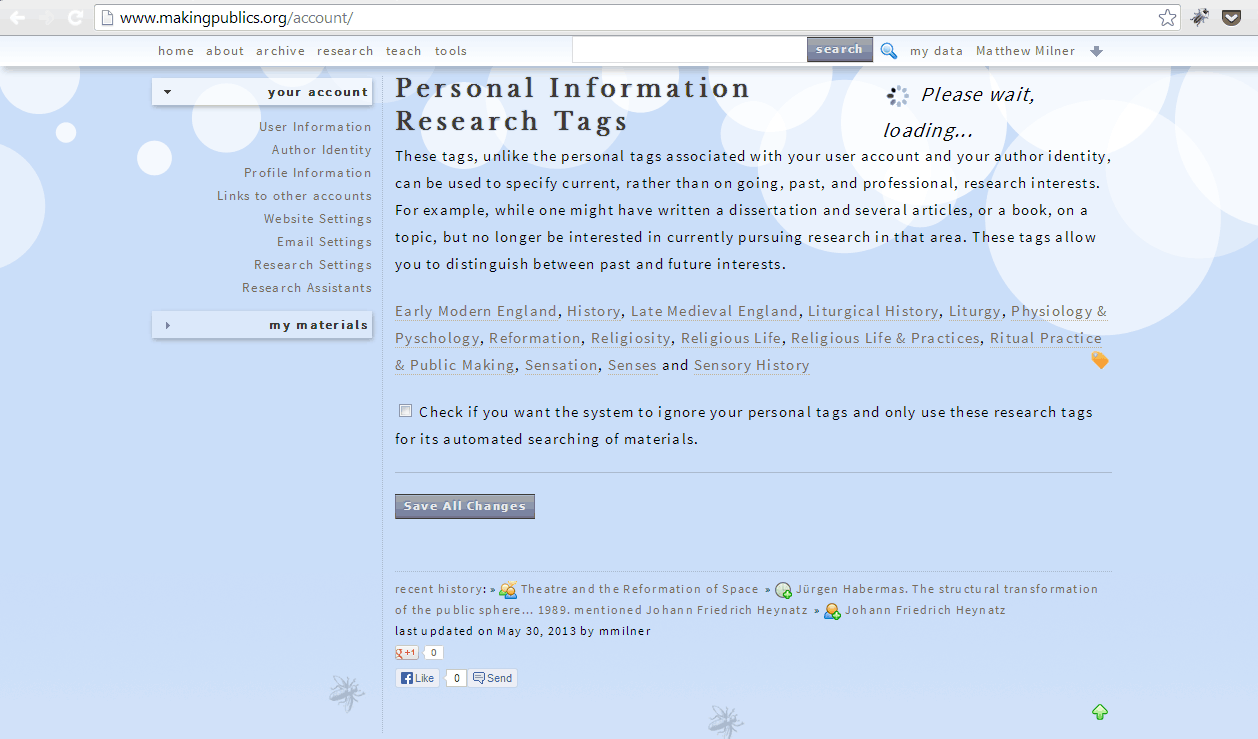Select the Liturgical History tag
Screen dimensions: 1258x739
873,311
